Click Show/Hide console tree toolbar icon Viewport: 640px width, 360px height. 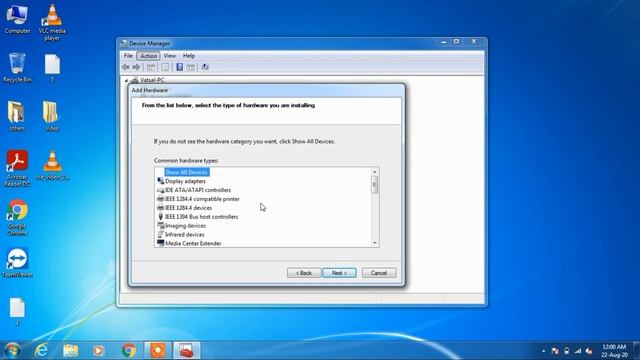point(151,67)
